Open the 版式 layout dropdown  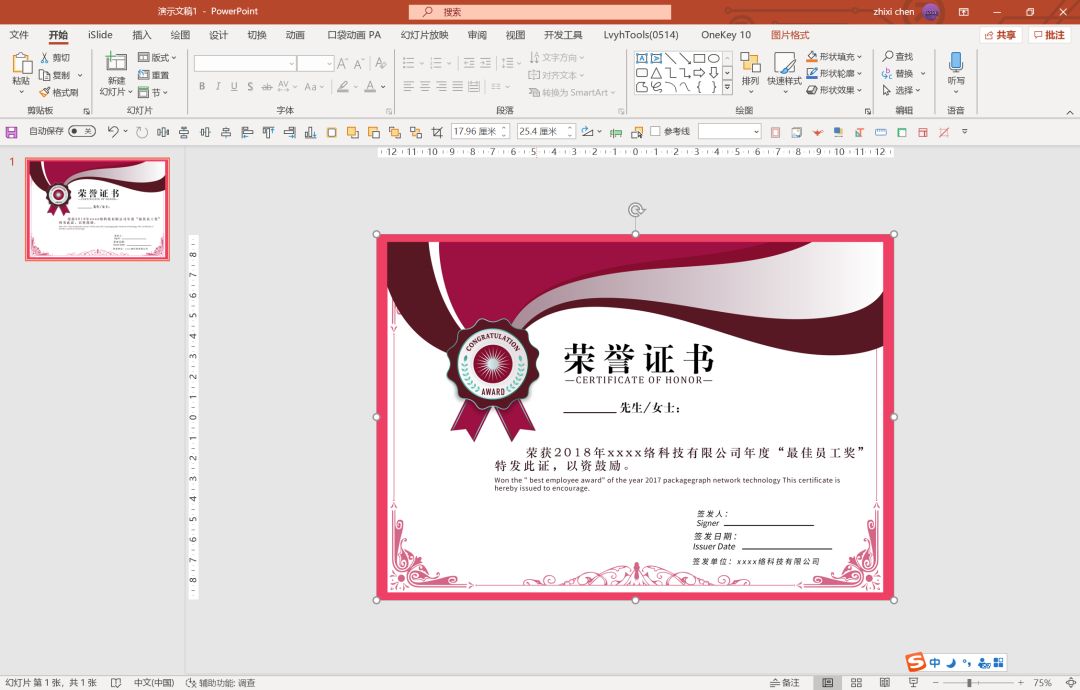click(158, 57)
